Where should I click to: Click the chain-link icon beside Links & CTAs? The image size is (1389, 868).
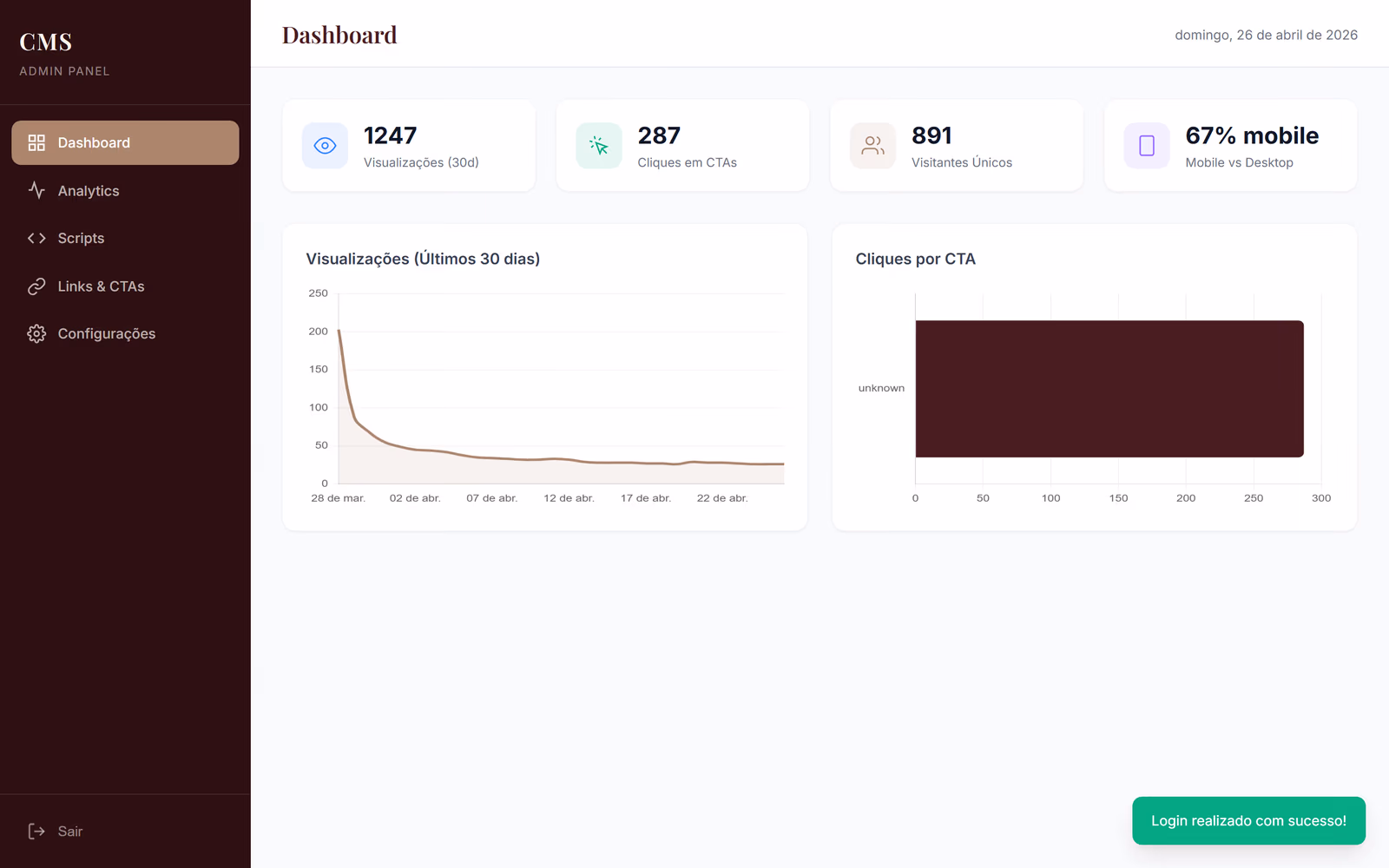(x=36, y=286)
